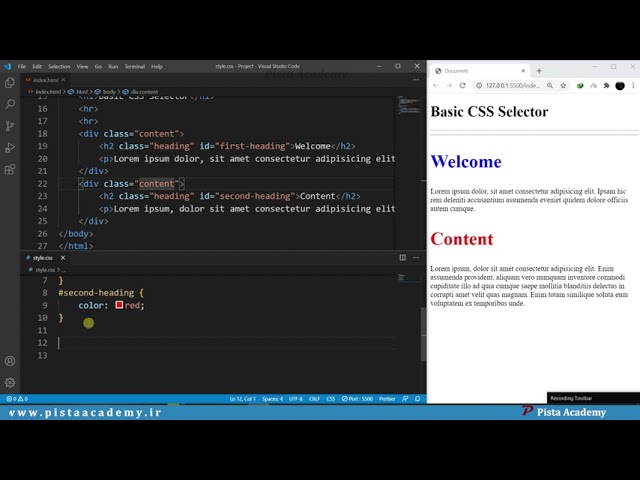Viewport: 640px width, 480px height.
Task: Open the View menu
Action: [x=82, y=66]
